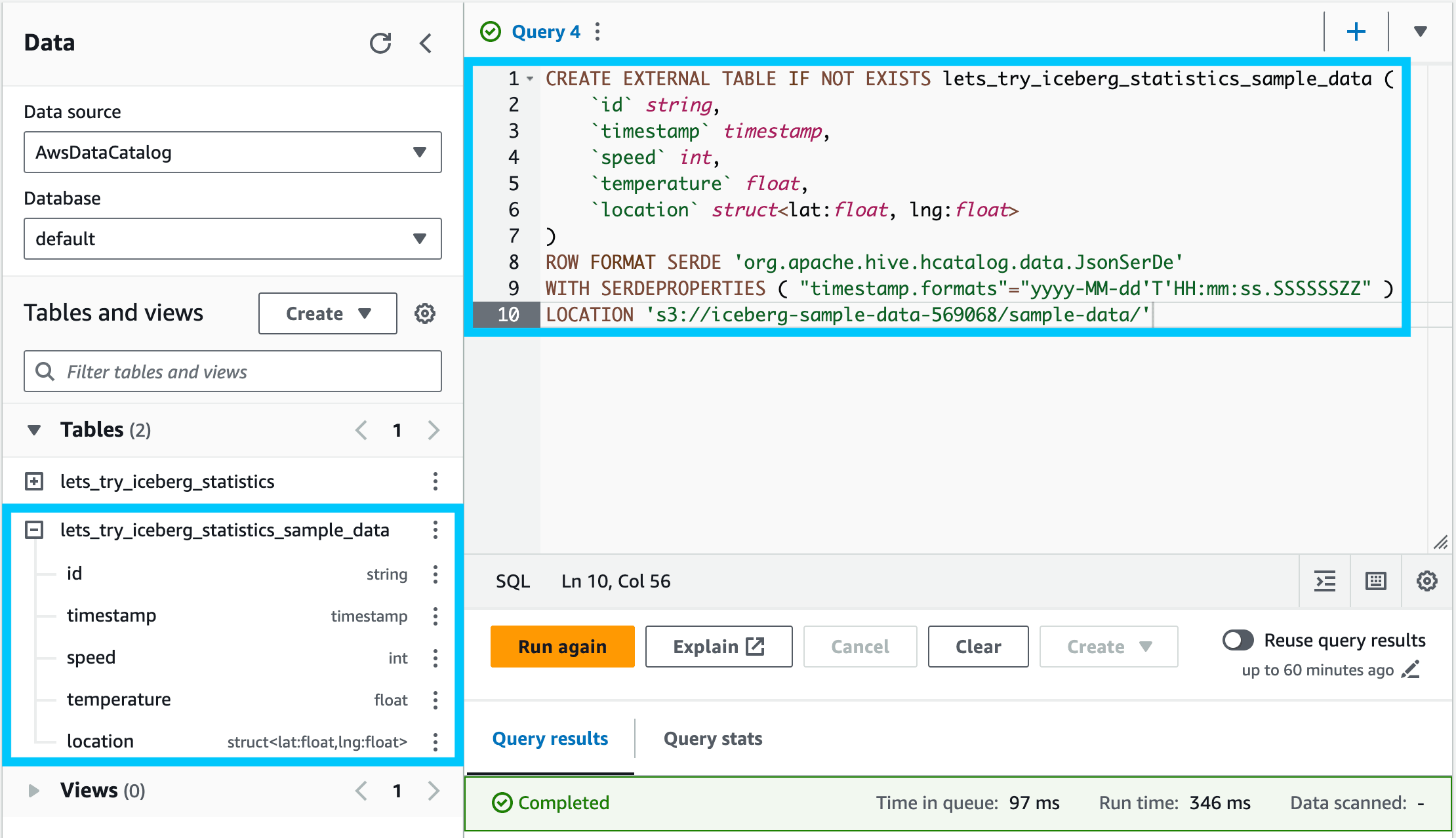Add a new query tab
Viewport: 1456px width, 838px height.
click(x=1356, y=31)
